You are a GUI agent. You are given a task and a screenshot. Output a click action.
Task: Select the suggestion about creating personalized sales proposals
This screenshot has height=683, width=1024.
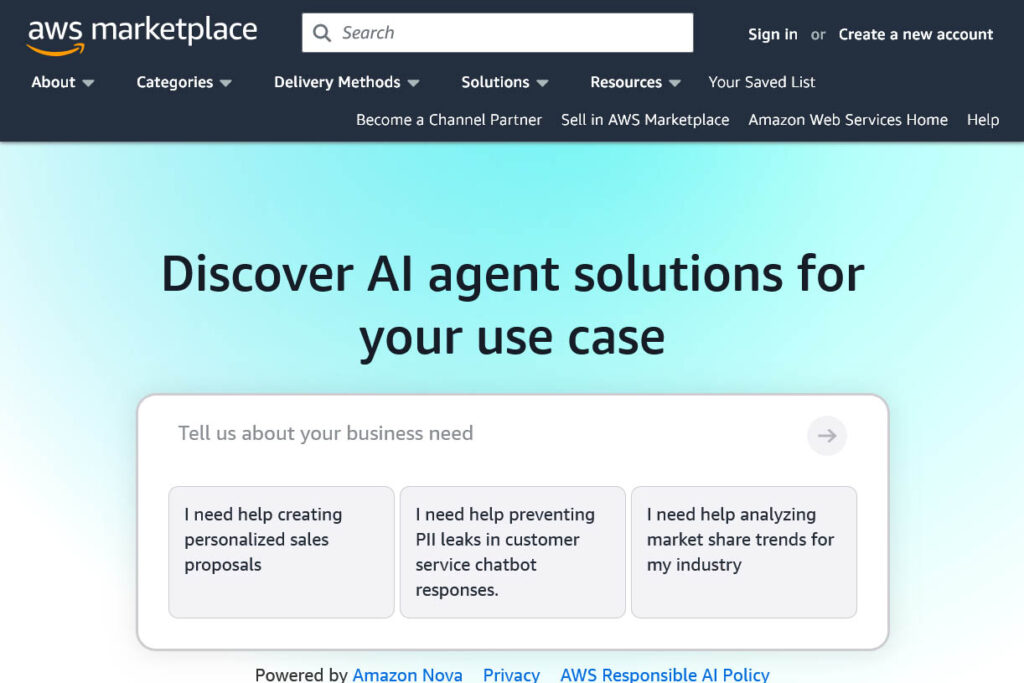281,552
